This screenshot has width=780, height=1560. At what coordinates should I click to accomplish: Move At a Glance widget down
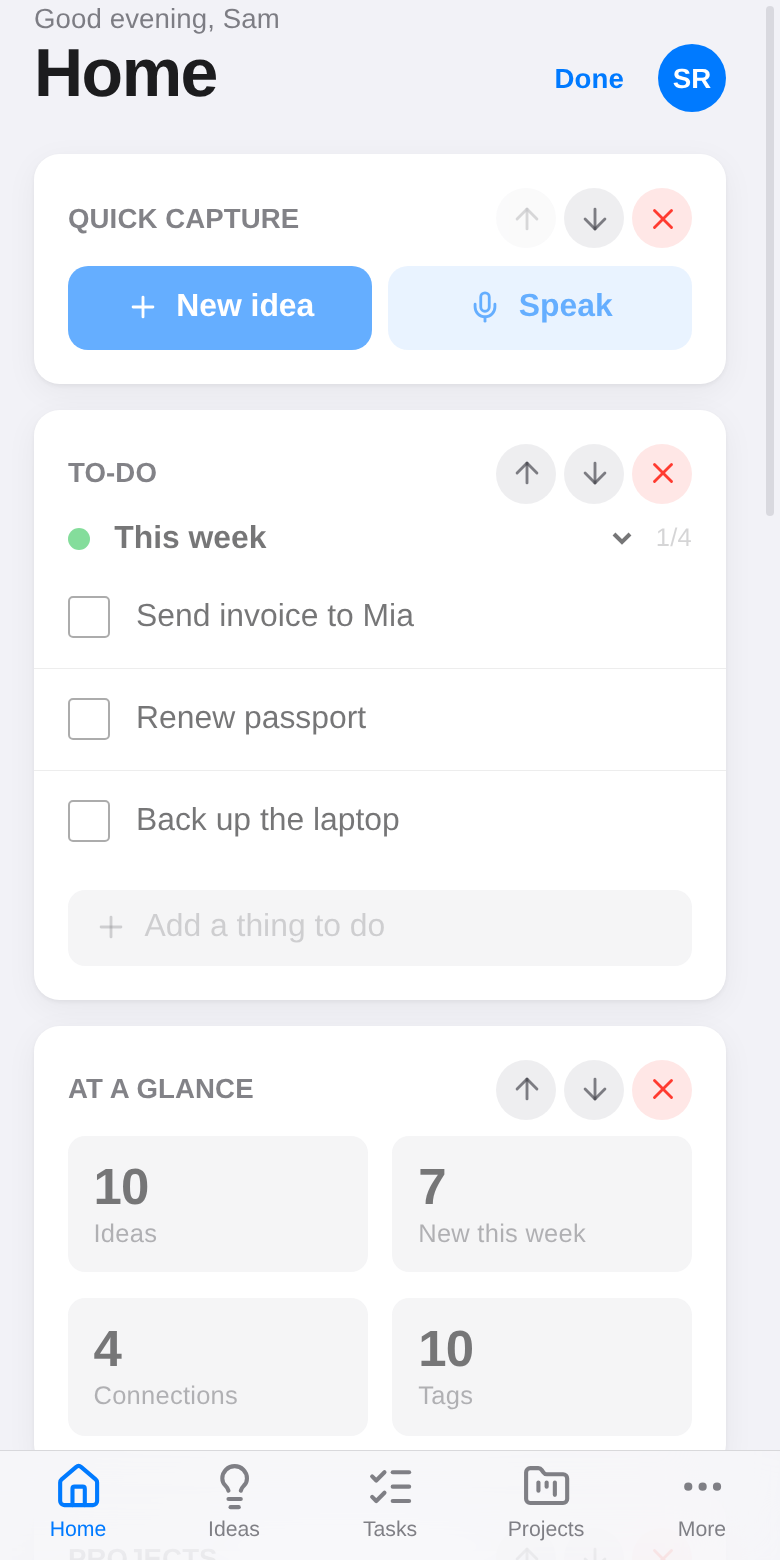(x=594, y=1090)
